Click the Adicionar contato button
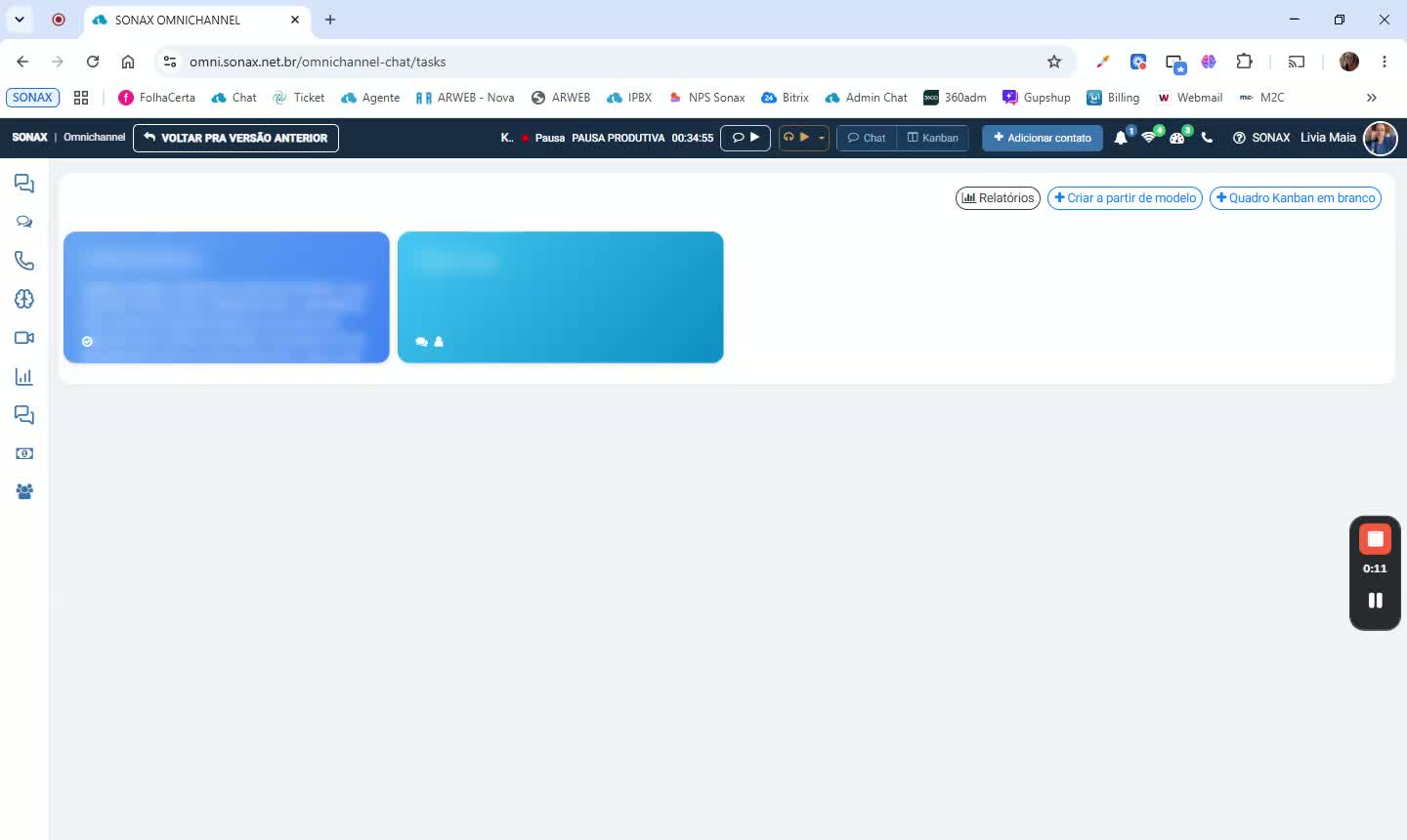 tap(1043, 138)
